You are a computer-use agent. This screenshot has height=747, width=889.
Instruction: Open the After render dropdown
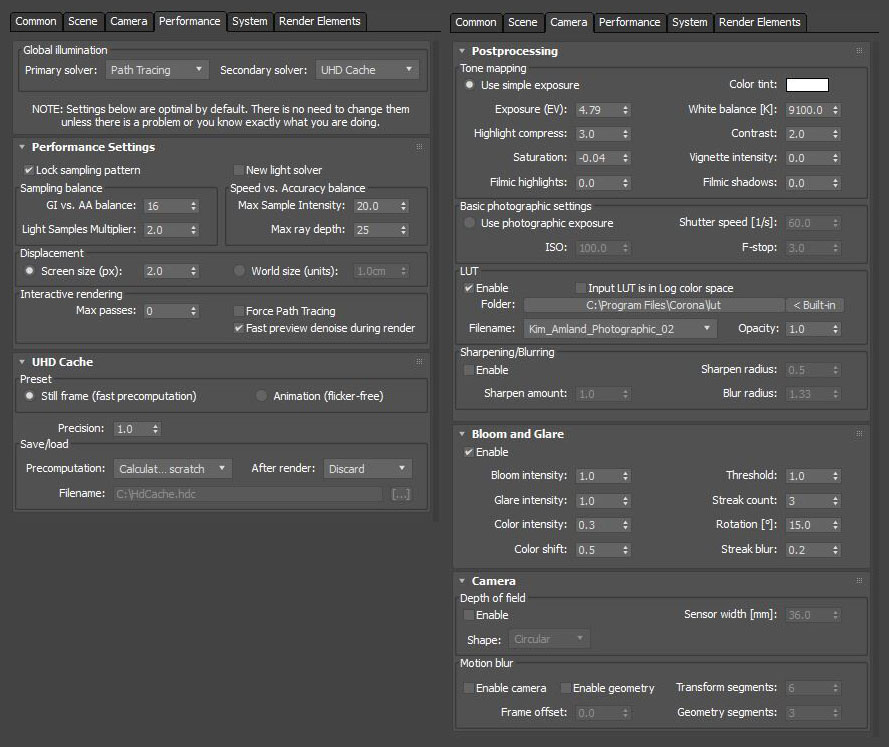tap(368, 469)
